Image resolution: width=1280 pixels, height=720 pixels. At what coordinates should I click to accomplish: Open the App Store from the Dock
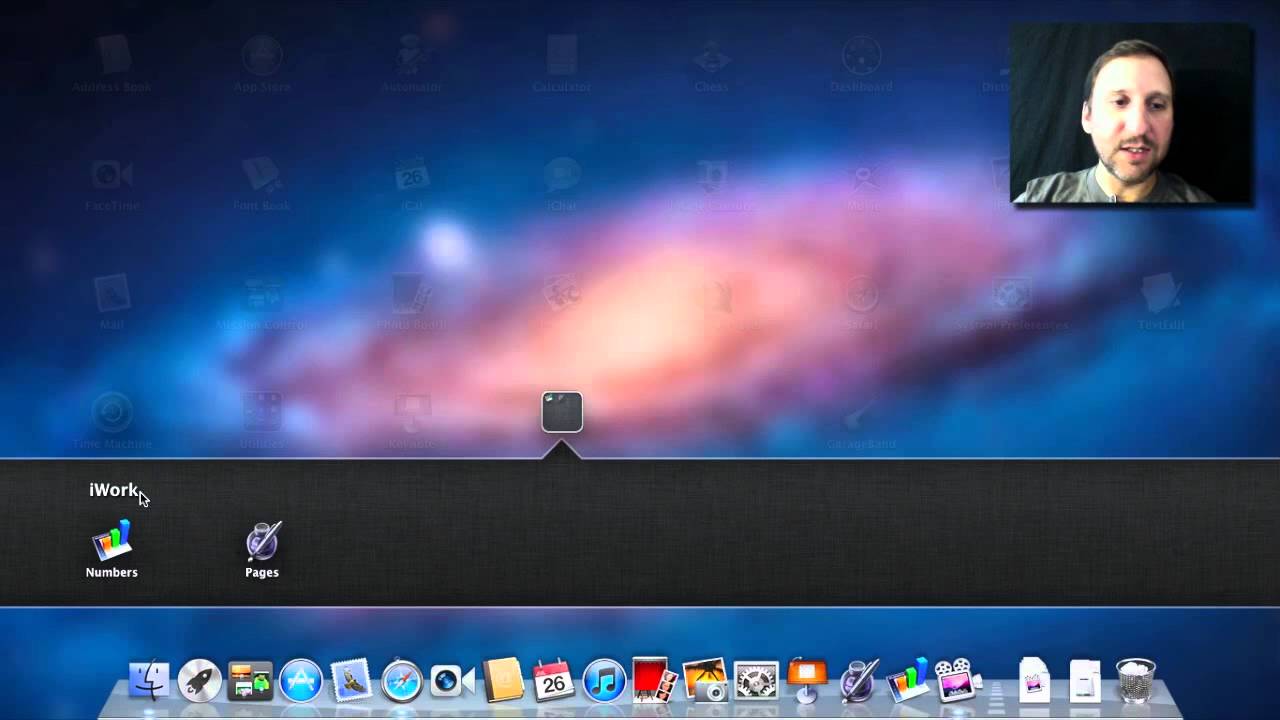(301, 681)
